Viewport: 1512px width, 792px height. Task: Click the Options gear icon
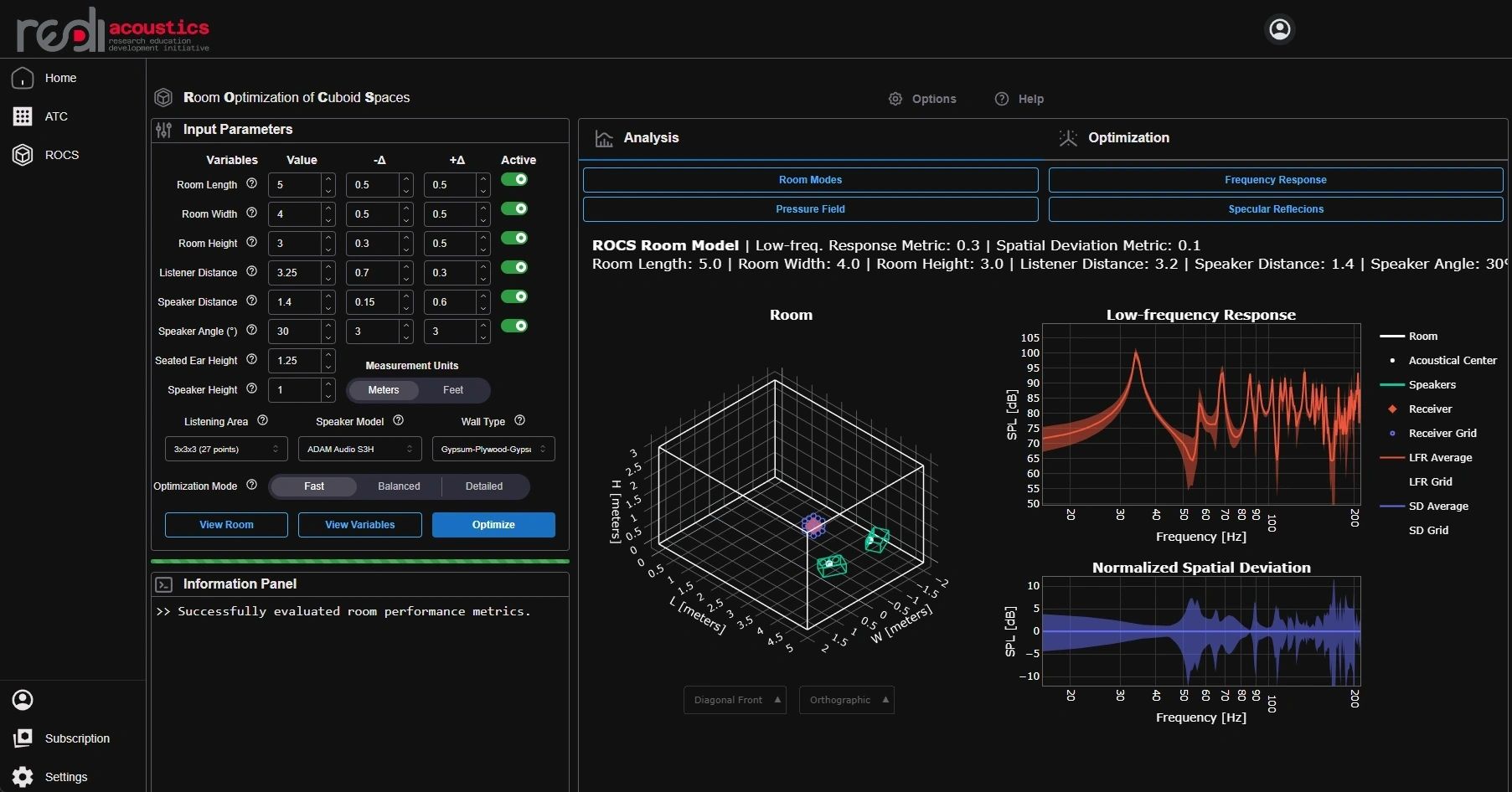pyautogui.click(x=895, y=99)
